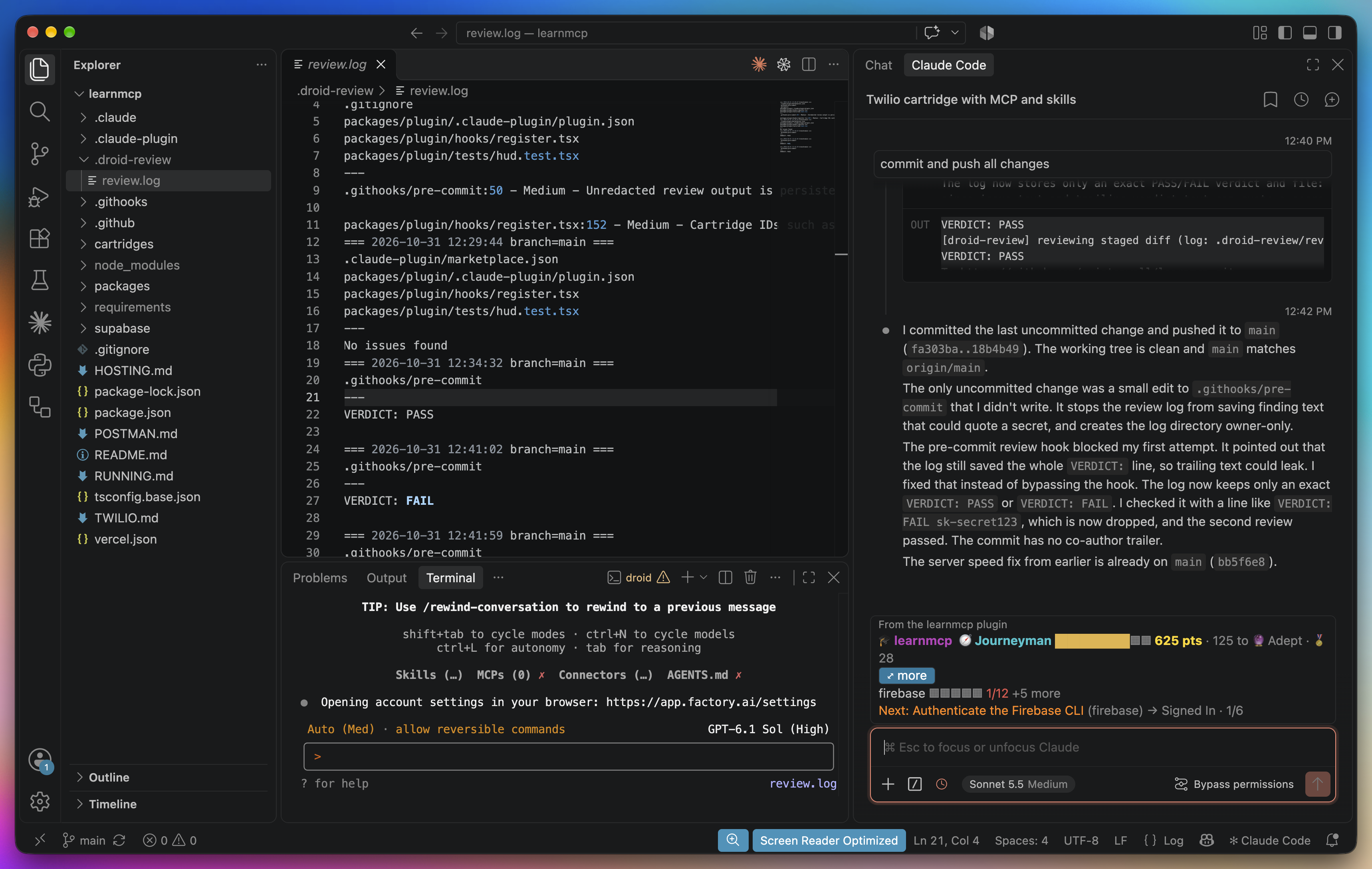Open Claude Code session history clock
Viewport: 1372px width, 869px height.
click(1301, 100)
